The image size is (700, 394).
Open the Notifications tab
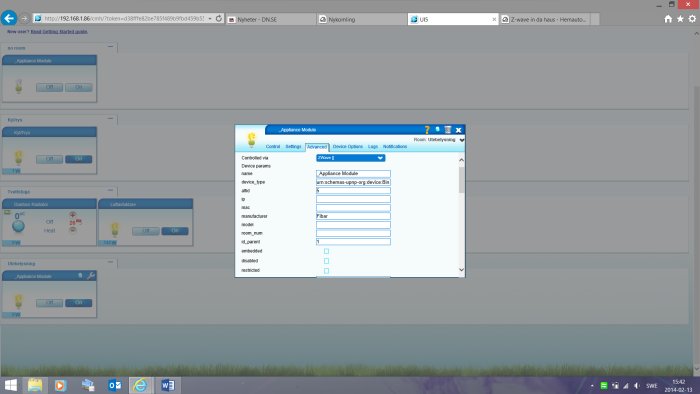pyautogui.click(x=395, y=146)
